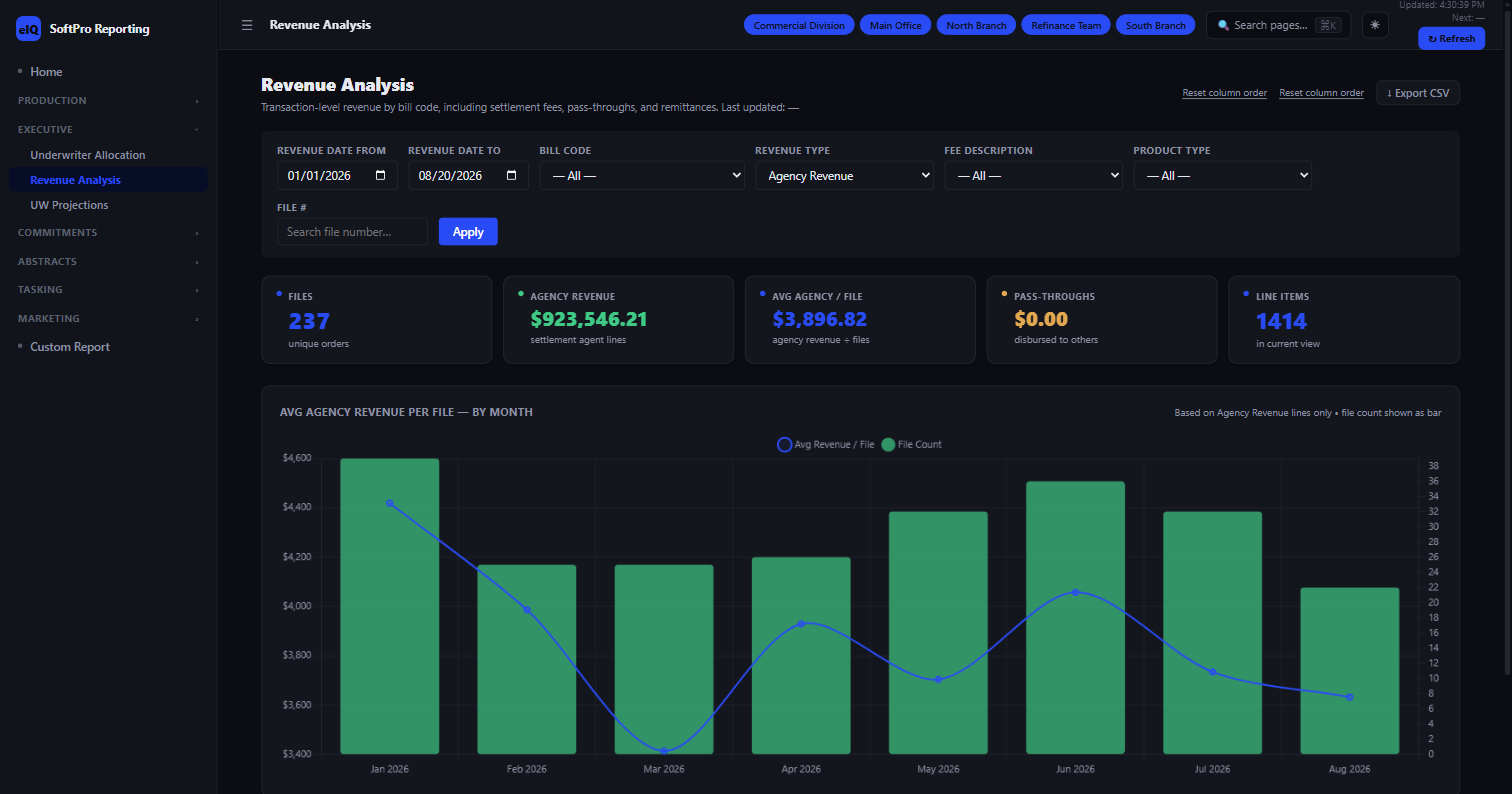Click the Mar 2026 line data point
Viewport: 1512px width, 794px height.
pos(664,751)
